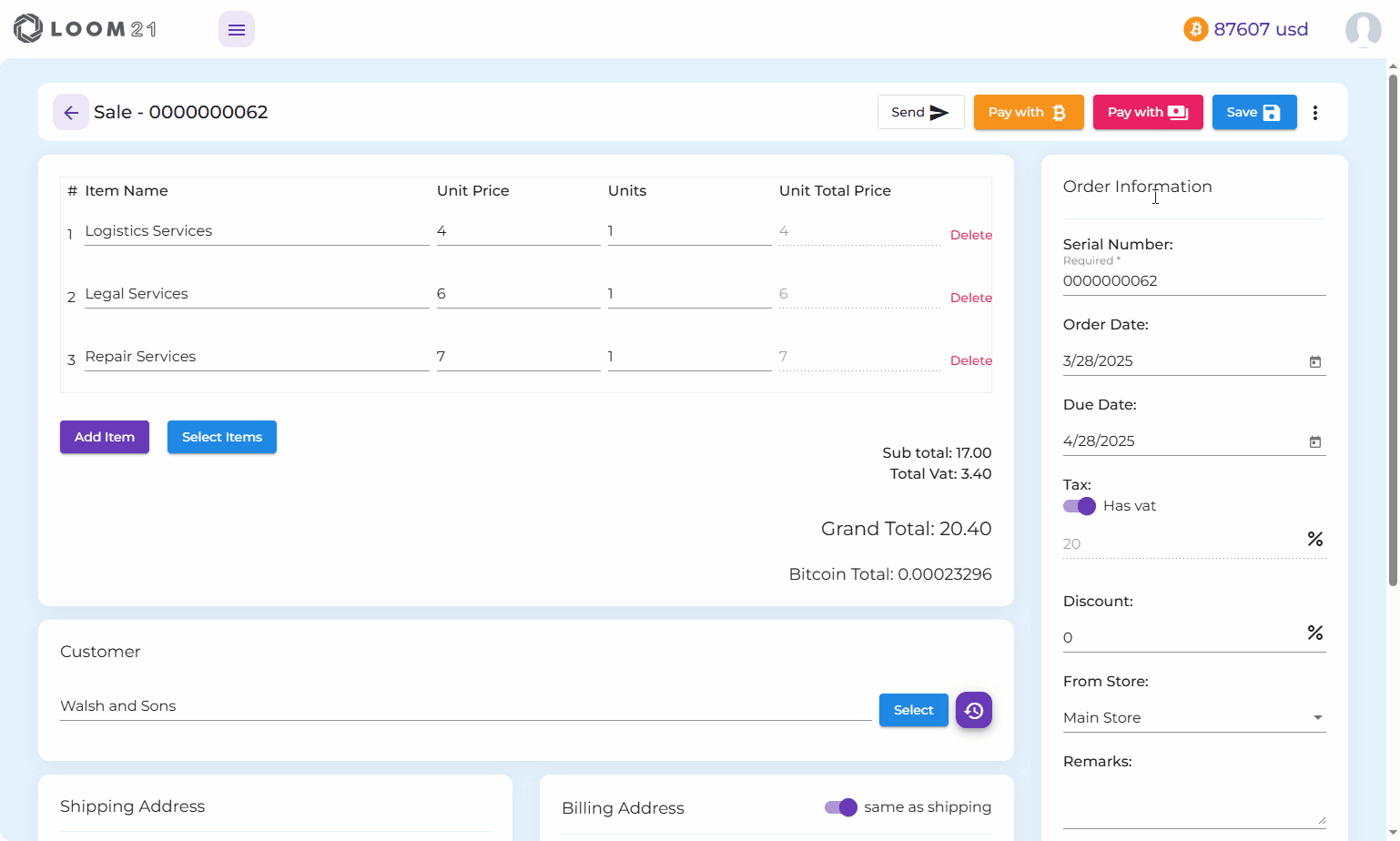The image size is (1400, 841).
Task: Click the Walsh and Sons customer field
Action: coord(466,706)
